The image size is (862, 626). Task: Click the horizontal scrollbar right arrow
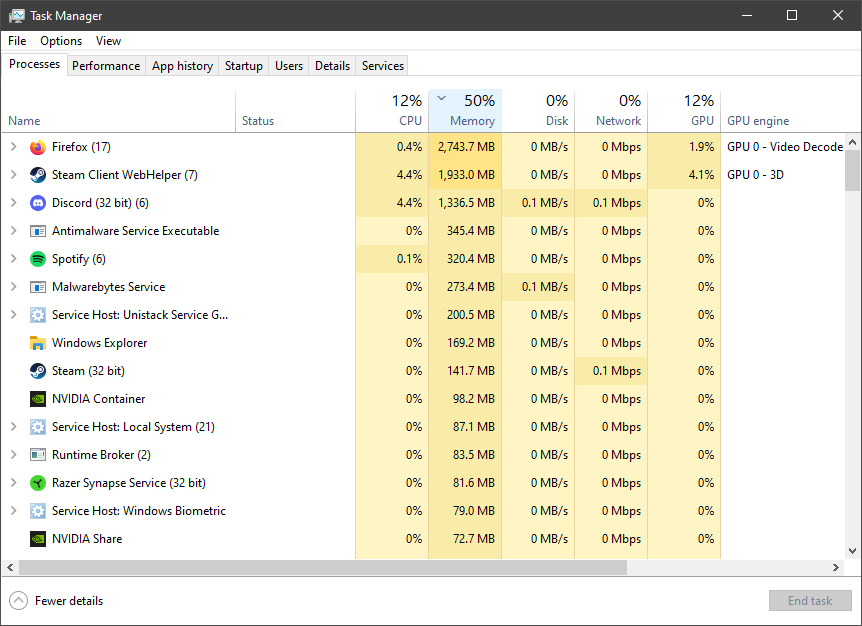[836, 567]
